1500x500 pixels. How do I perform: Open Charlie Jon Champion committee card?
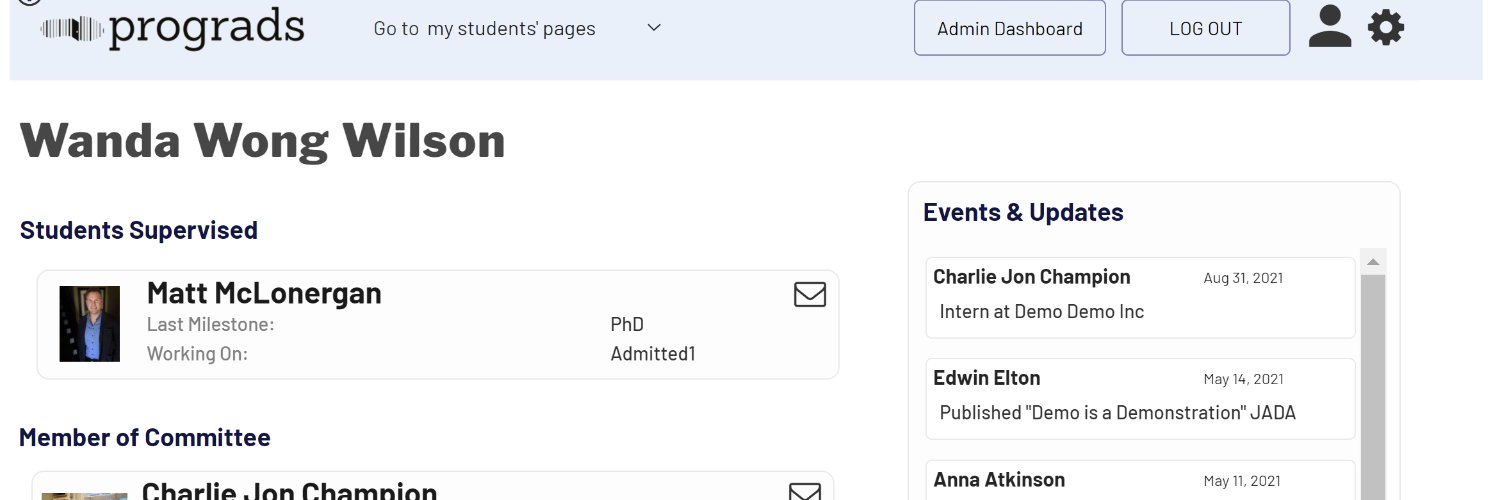point(433,486)
